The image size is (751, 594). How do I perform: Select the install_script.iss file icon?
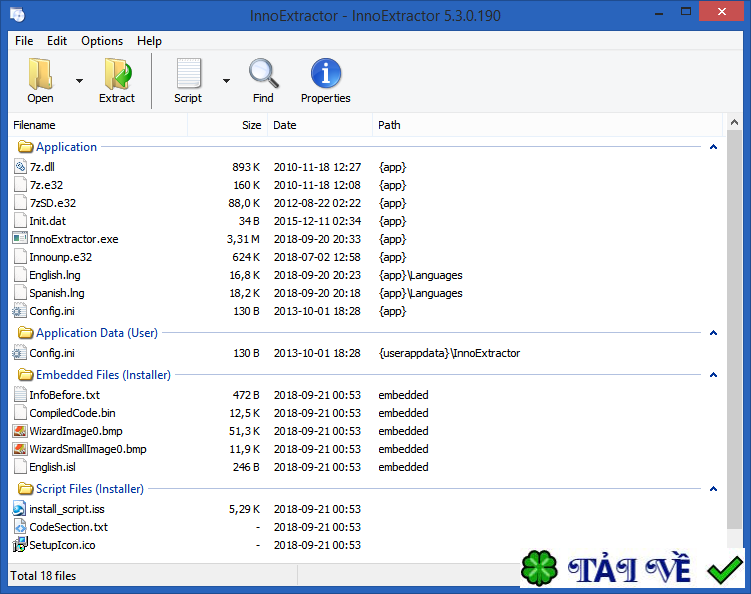pyautogui.click(x=20, y=509)
